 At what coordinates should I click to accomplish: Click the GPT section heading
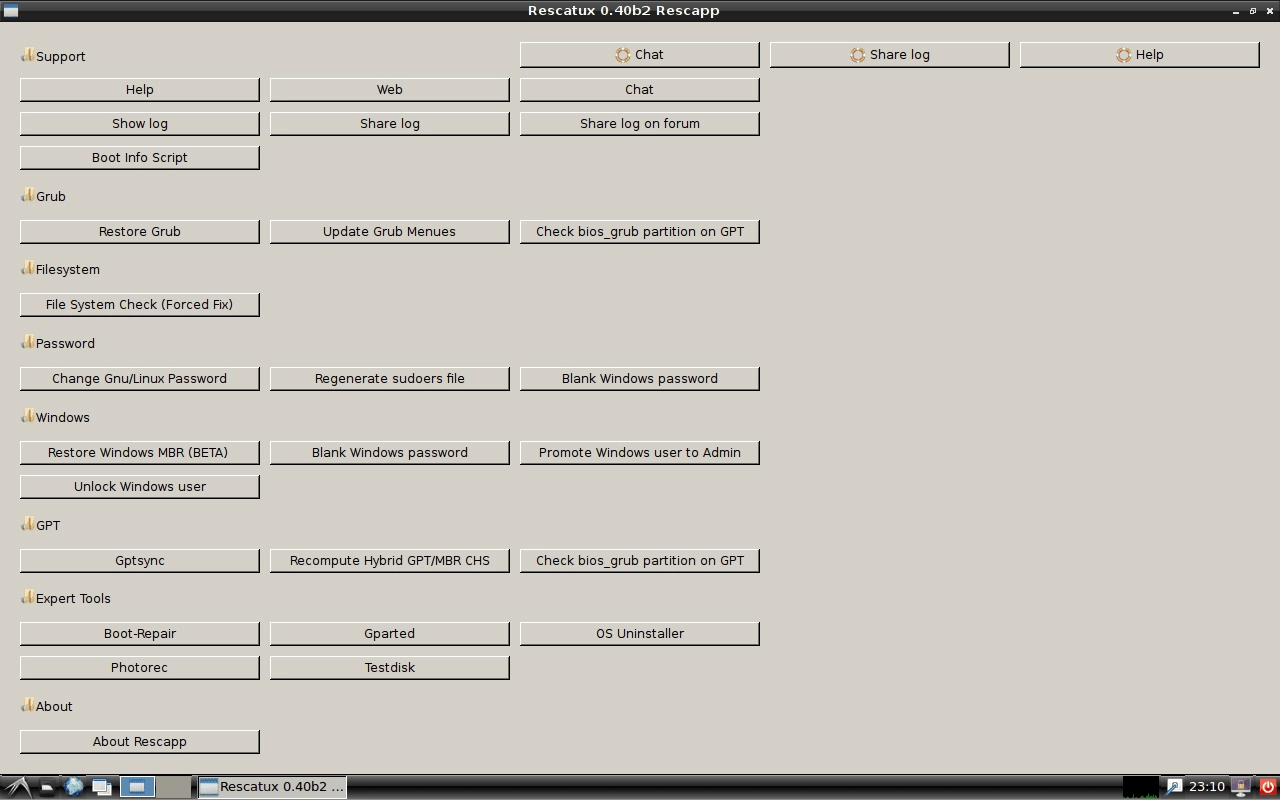[x=40, y=525]
